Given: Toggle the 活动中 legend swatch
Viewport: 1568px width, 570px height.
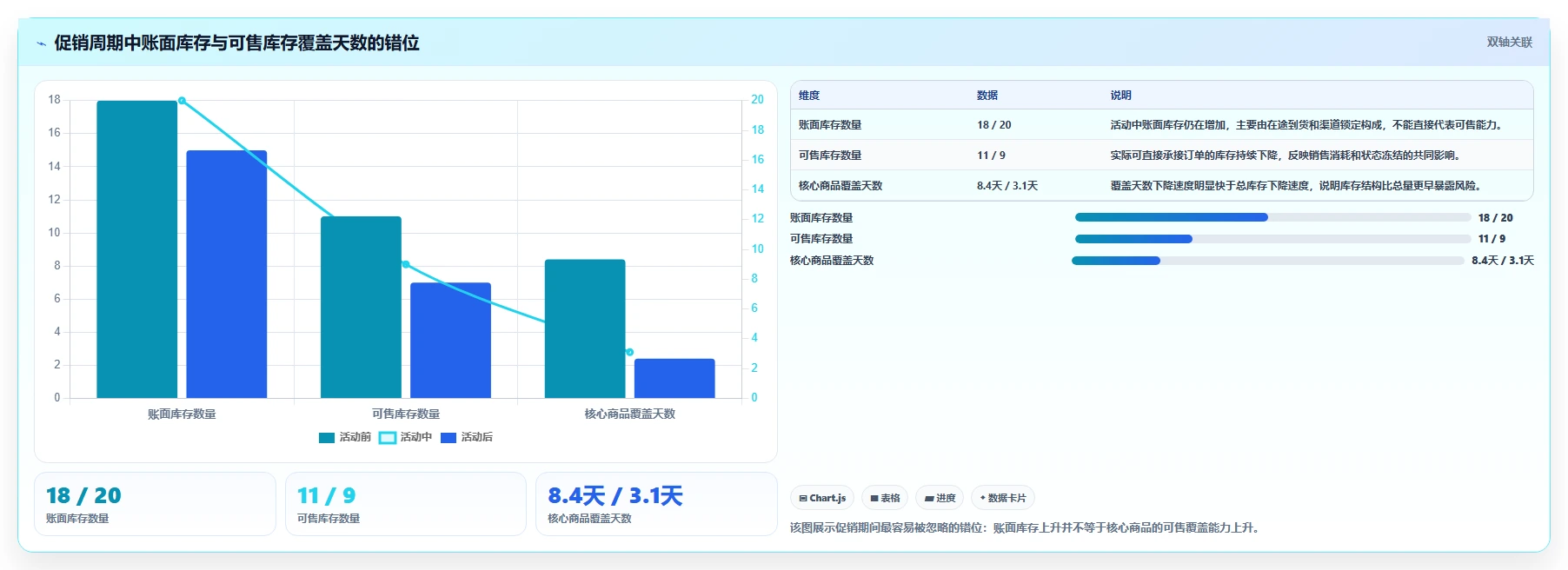Looking at the screenshot, I should point(388,438).
